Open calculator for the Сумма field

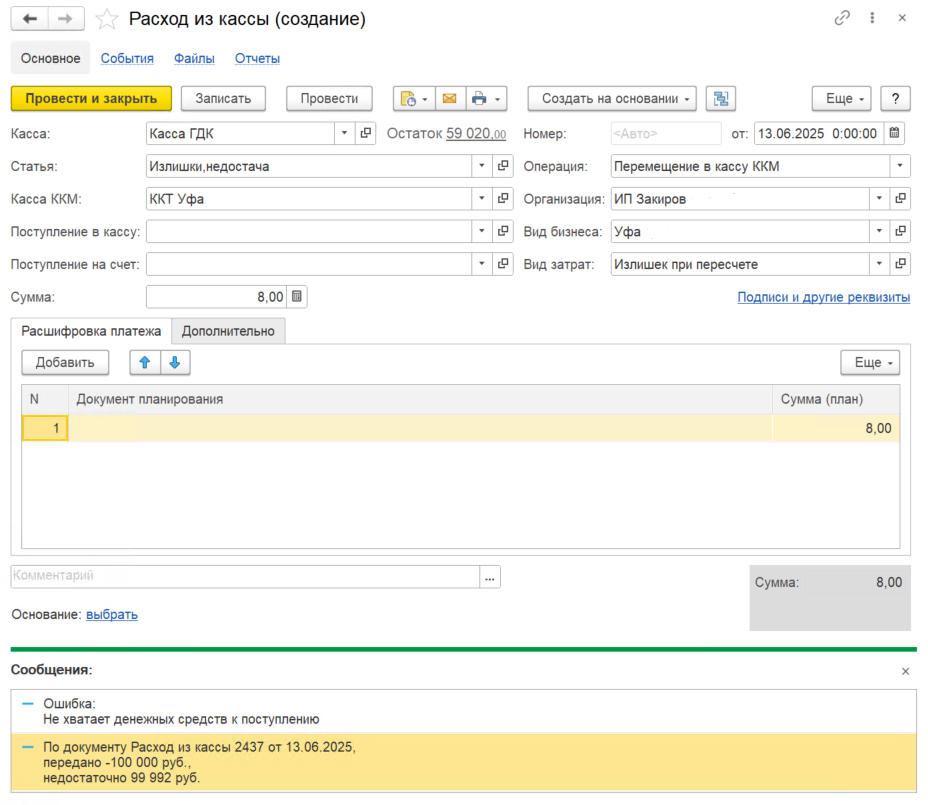pos(297,297)
